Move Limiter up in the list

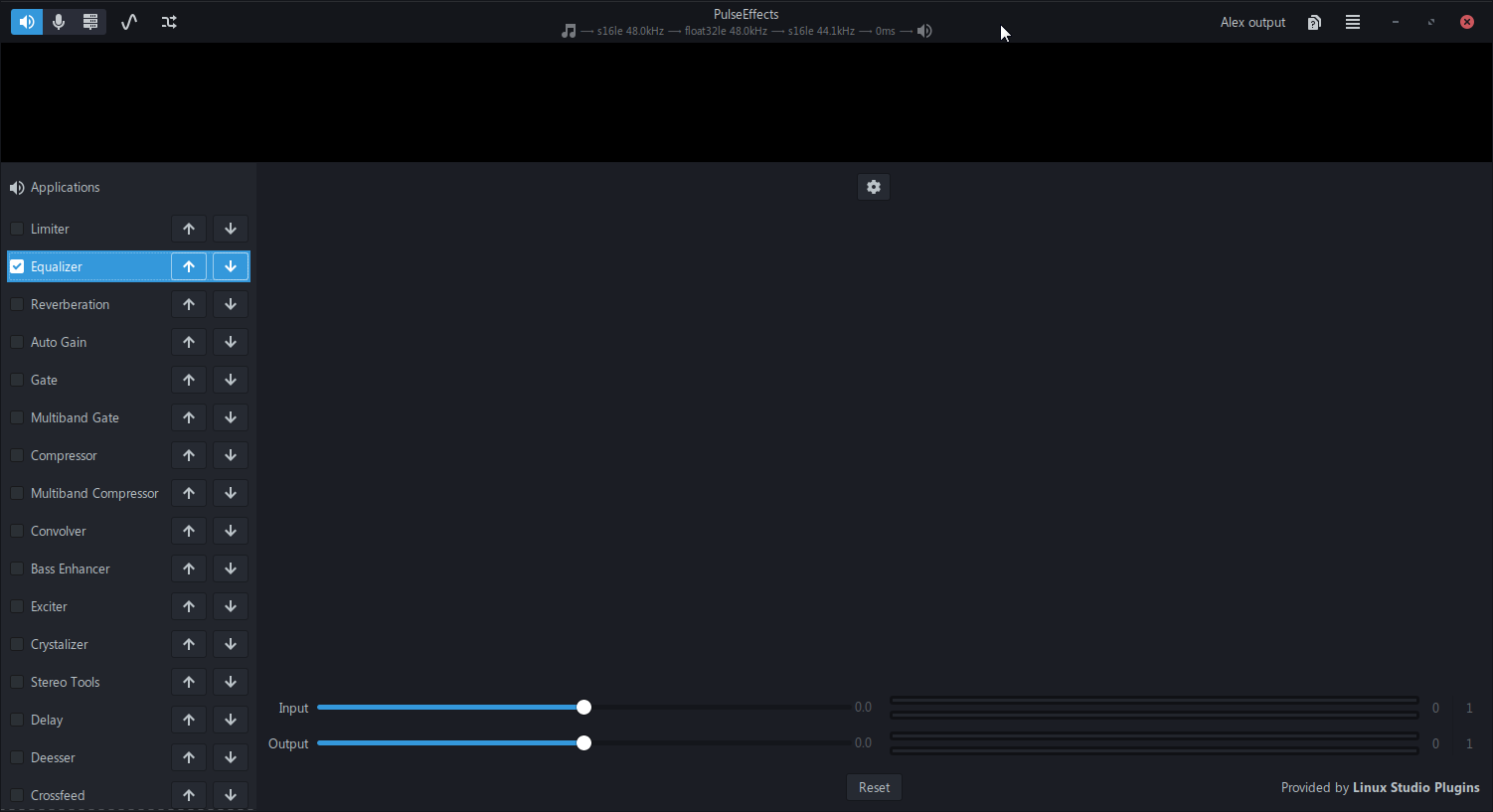coord(189,229)
